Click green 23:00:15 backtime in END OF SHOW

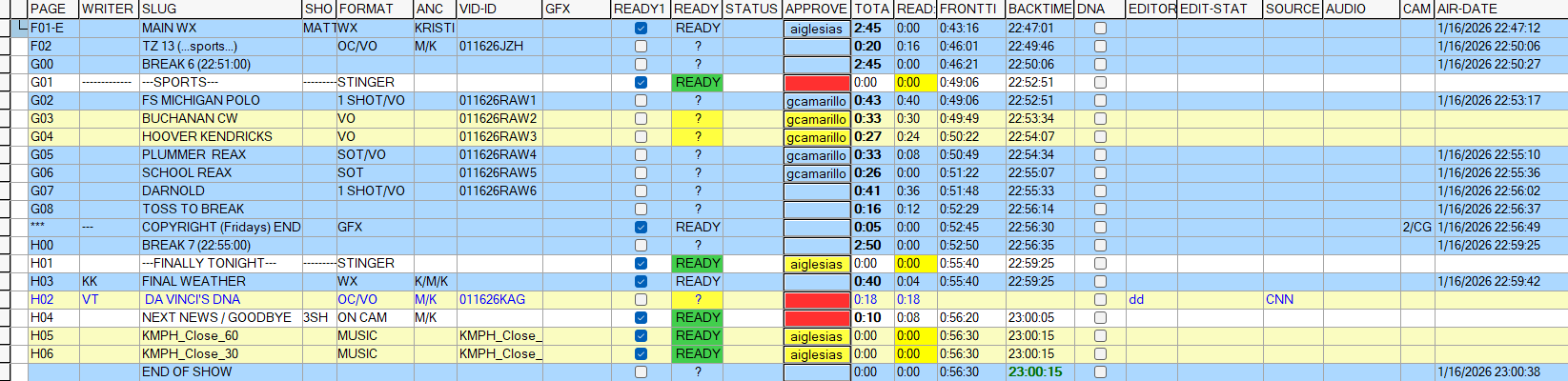[1034, 372]
